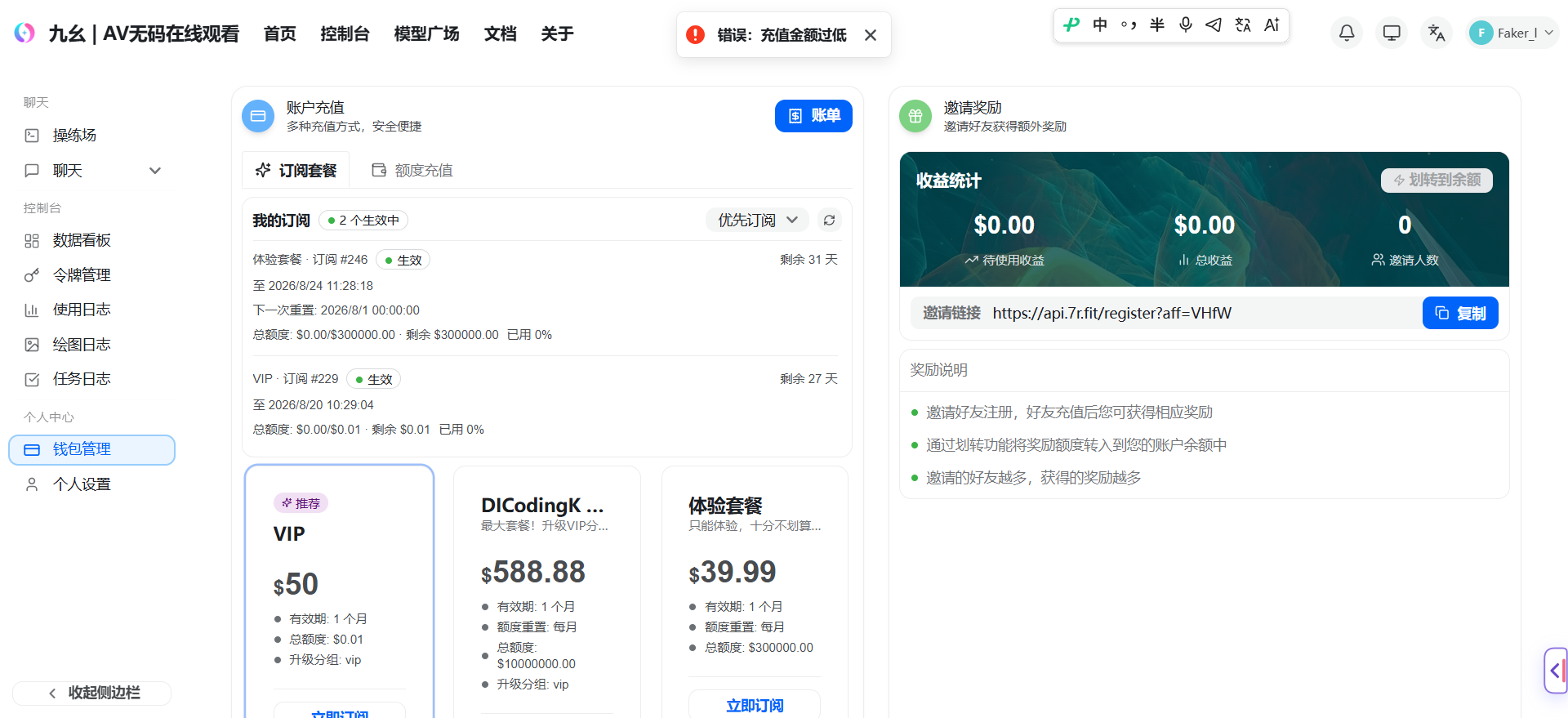Click the $588.88 price

click(533, 572)
